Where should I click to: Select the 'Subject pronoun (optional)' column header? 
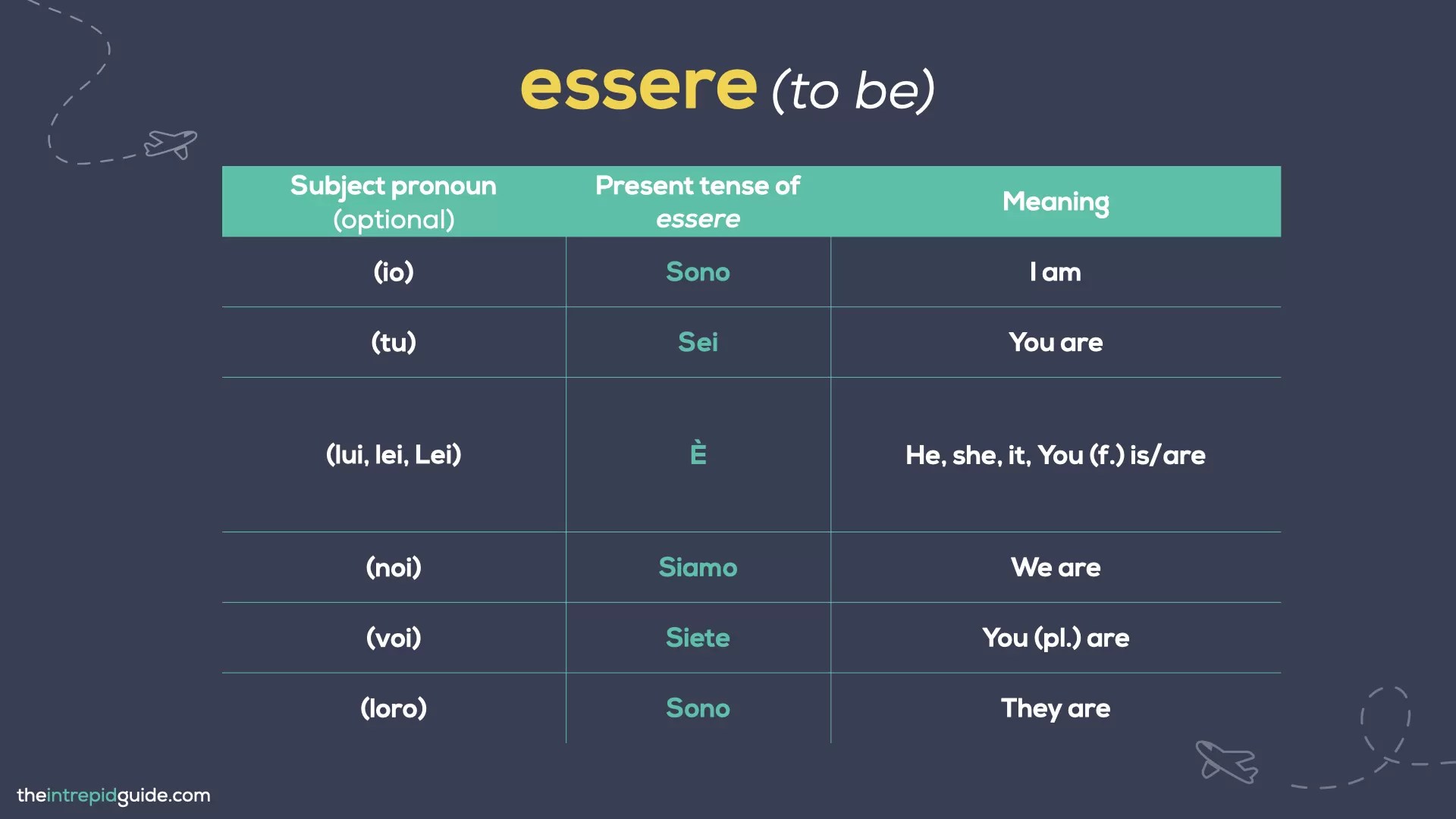(394, 202)
